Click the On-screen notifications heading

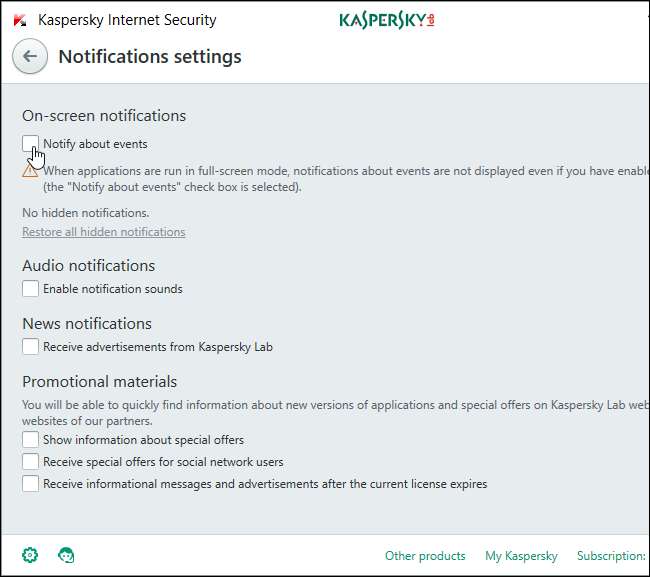pyautogui.click(x=104, y=116)
